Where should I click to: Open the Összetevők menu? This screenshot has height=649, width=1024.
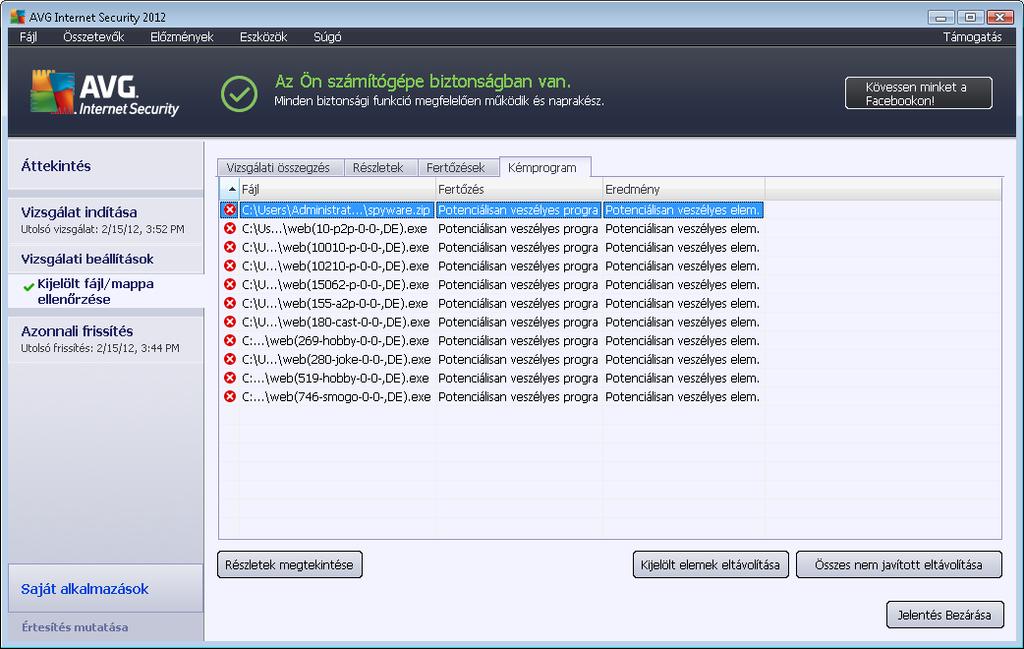point(93,37)
